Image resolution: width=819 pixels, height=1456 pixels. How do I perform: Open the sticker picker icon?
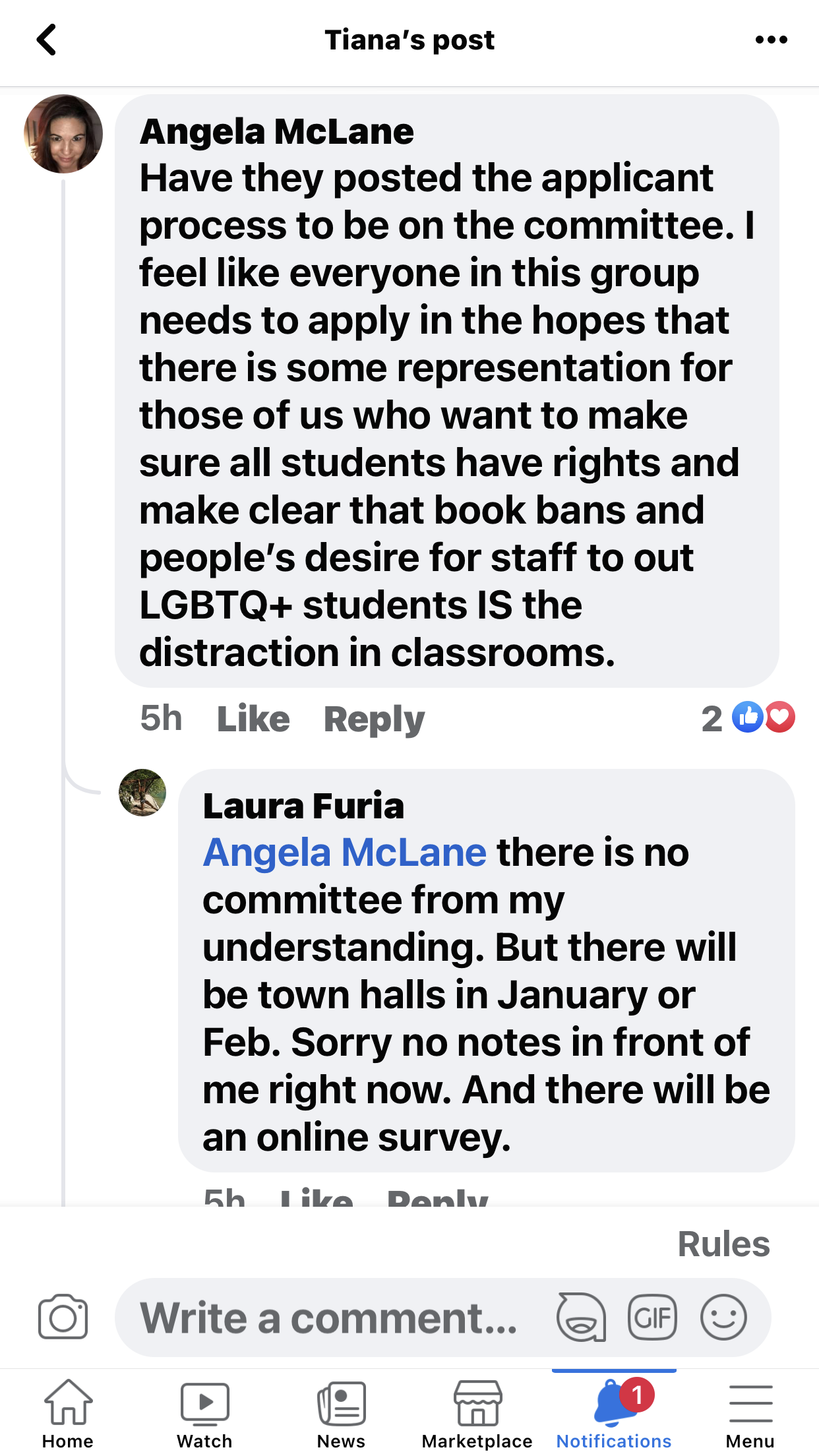tap(581, 1317)
